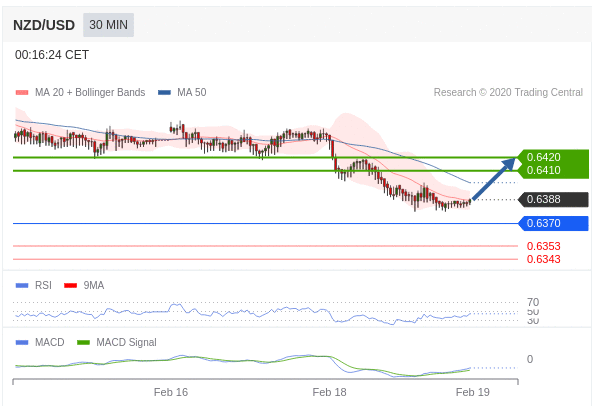Select the 0.6410 green level label
Image resolution: width=599 pixels, height=413 pixels.
[x=543, y=170]
